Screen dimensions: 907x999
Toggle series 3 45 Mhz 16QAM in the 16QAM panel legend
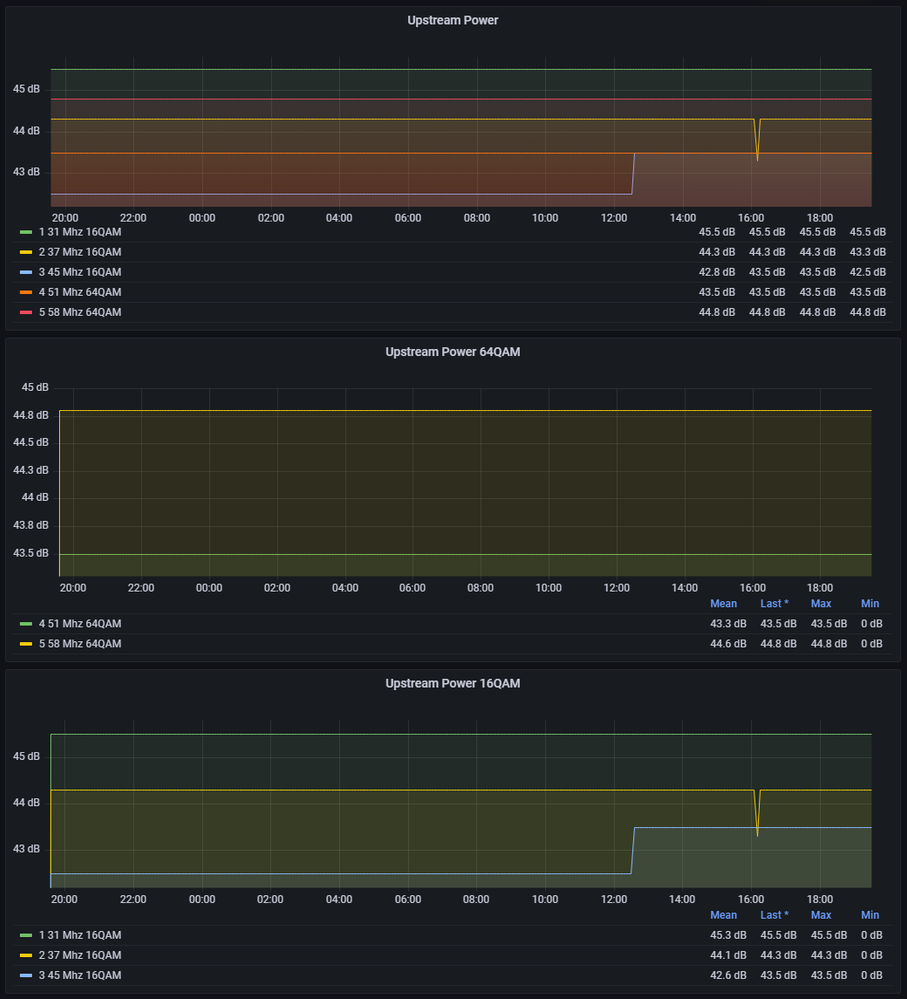pos(80,975)
